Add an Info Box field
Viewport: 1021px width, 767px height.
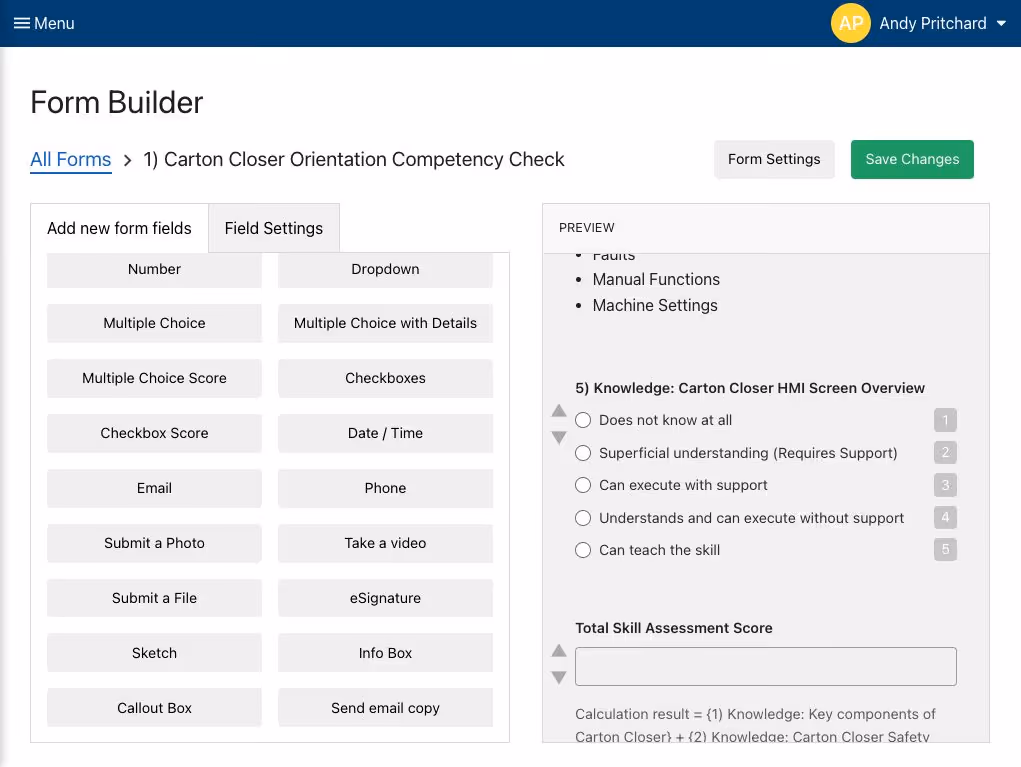point(385,653)
